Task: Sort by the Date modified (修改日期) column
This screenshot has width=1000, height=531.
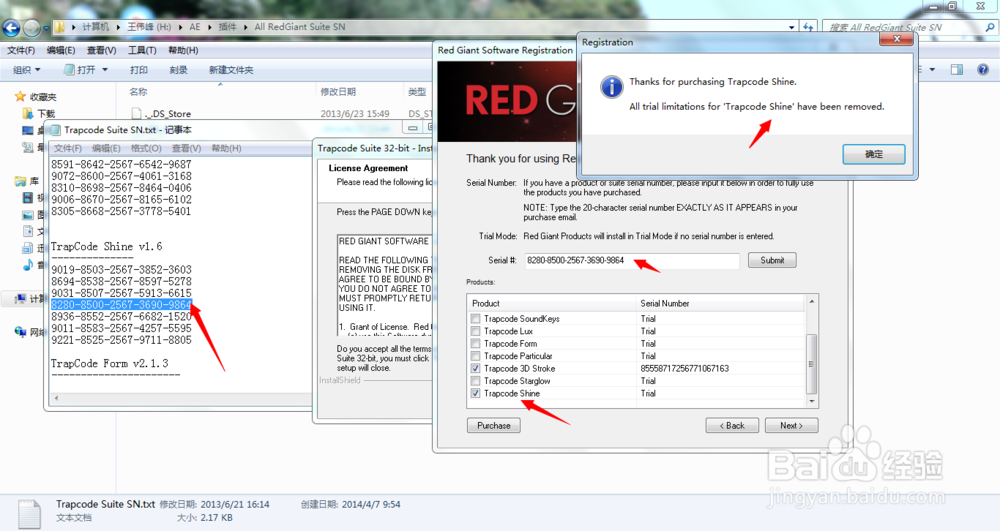Action: [338, 92]
